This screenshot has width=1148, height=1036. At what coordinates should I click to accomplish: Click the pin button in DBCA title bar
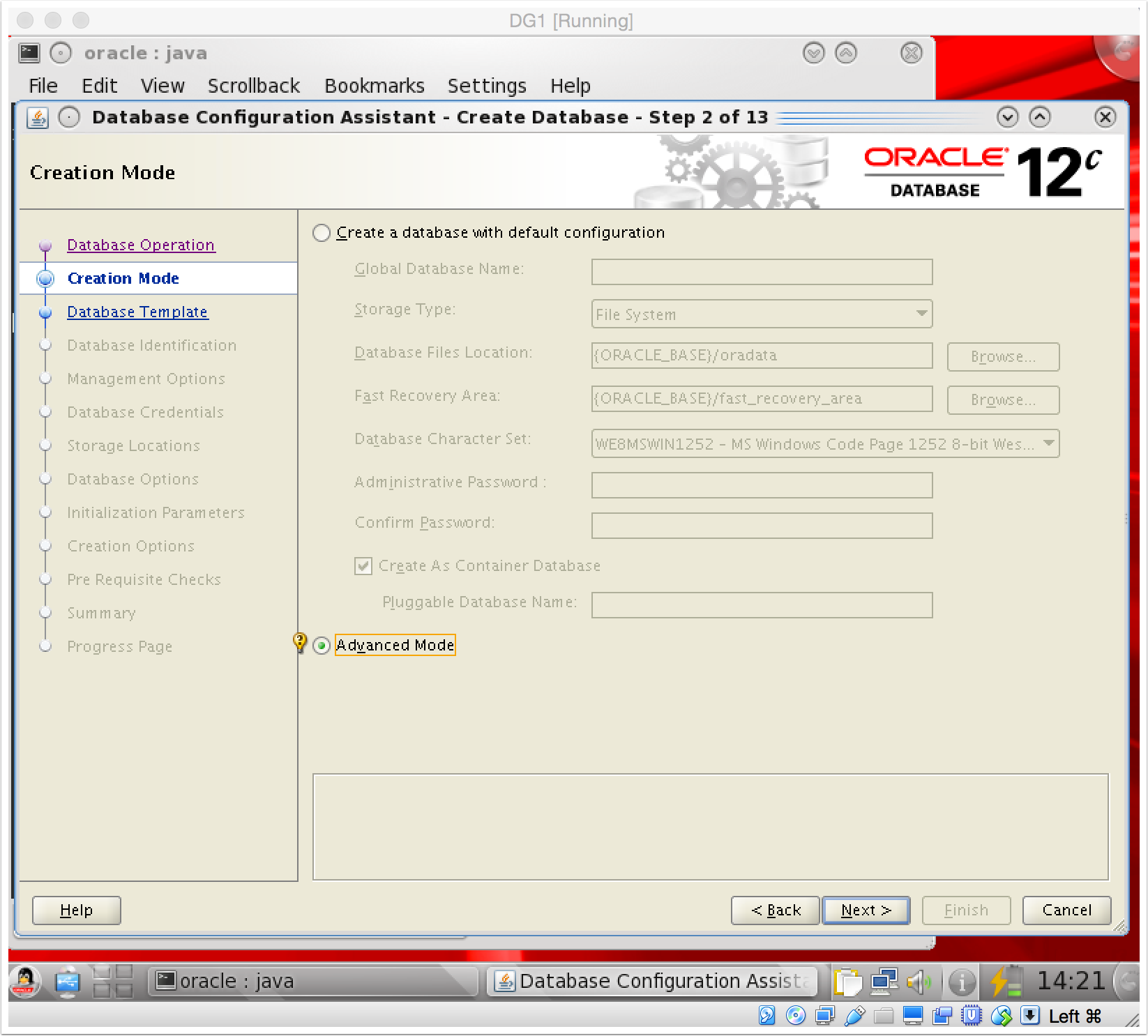point(69,117)
